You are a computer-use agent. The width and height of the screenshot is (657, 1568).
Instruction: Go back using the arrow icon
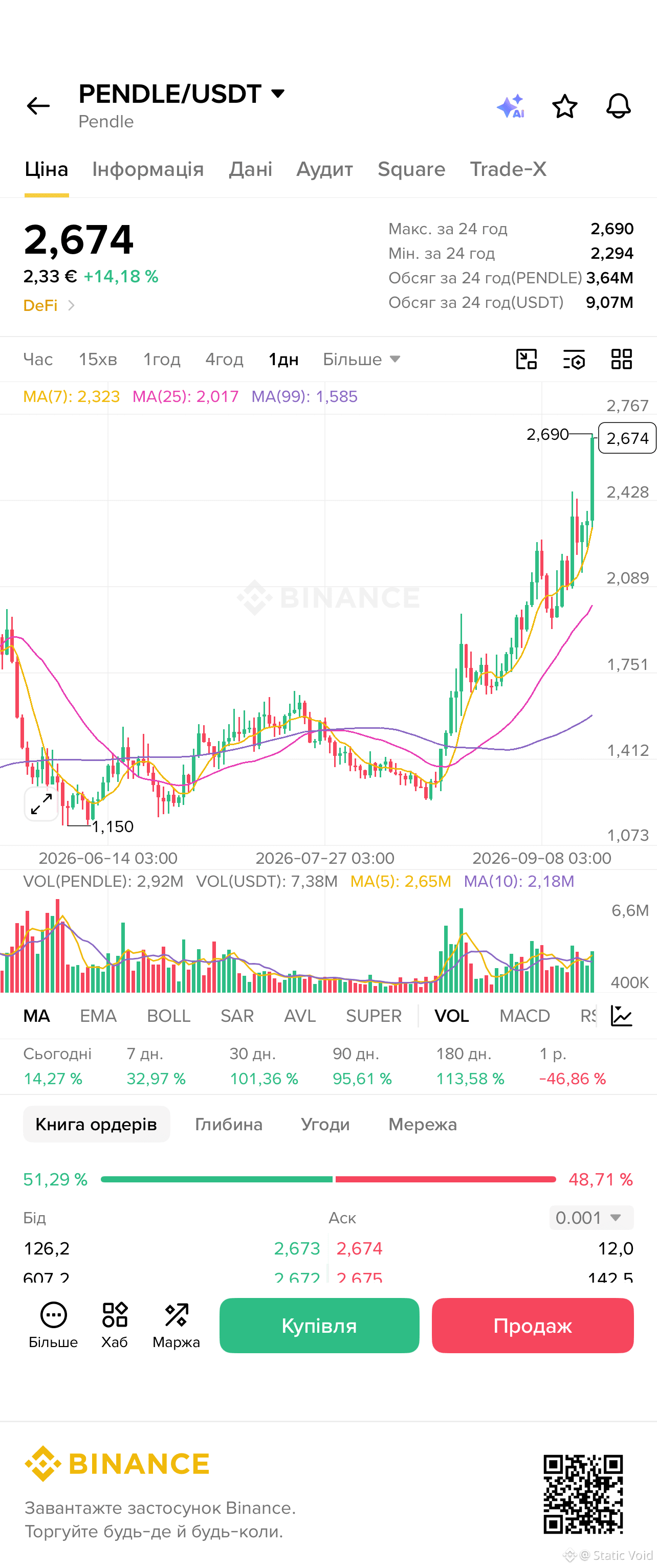(38, 106)
